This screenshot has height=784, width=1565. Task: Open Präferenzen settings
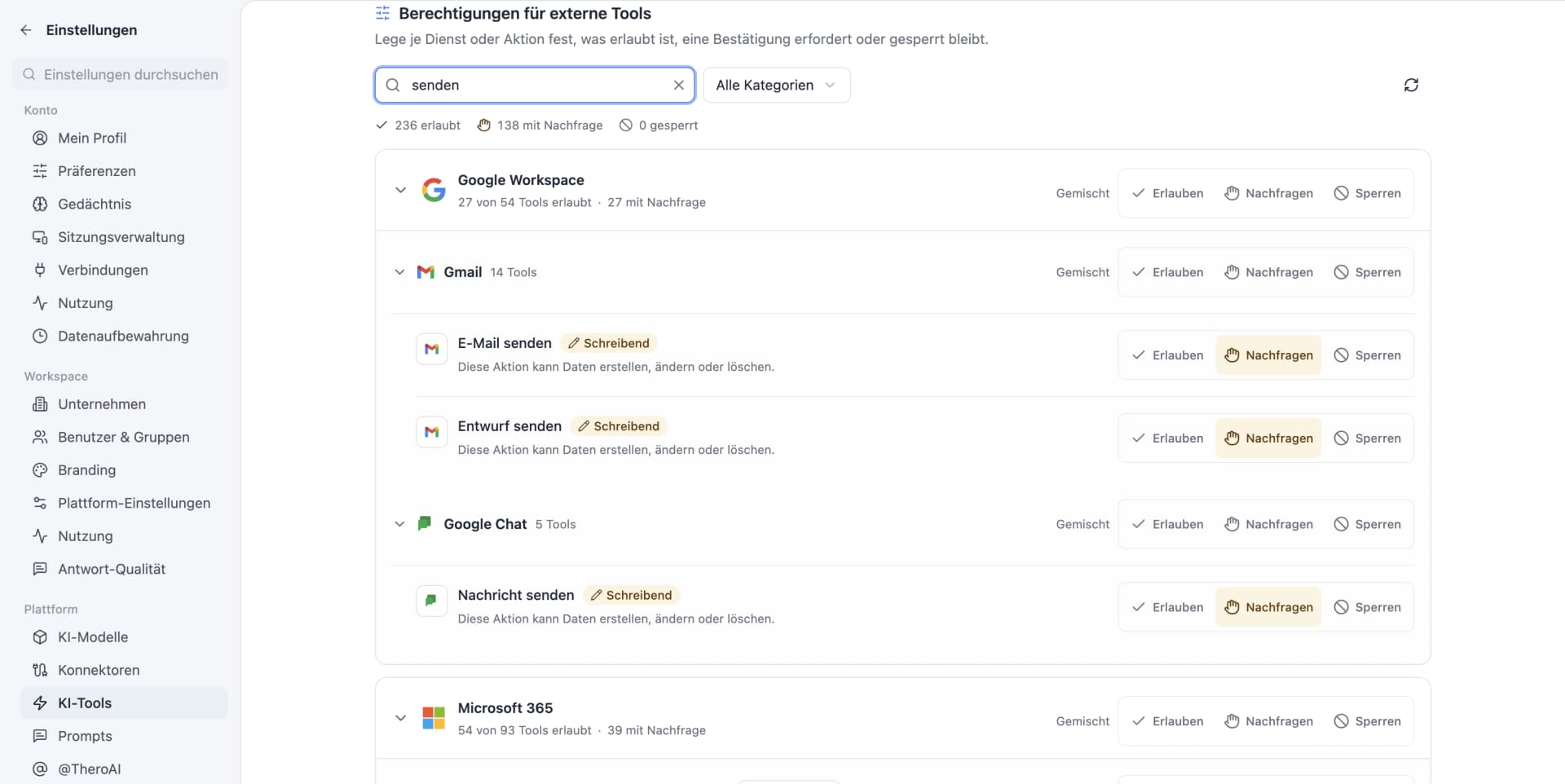tap(124, 171)
